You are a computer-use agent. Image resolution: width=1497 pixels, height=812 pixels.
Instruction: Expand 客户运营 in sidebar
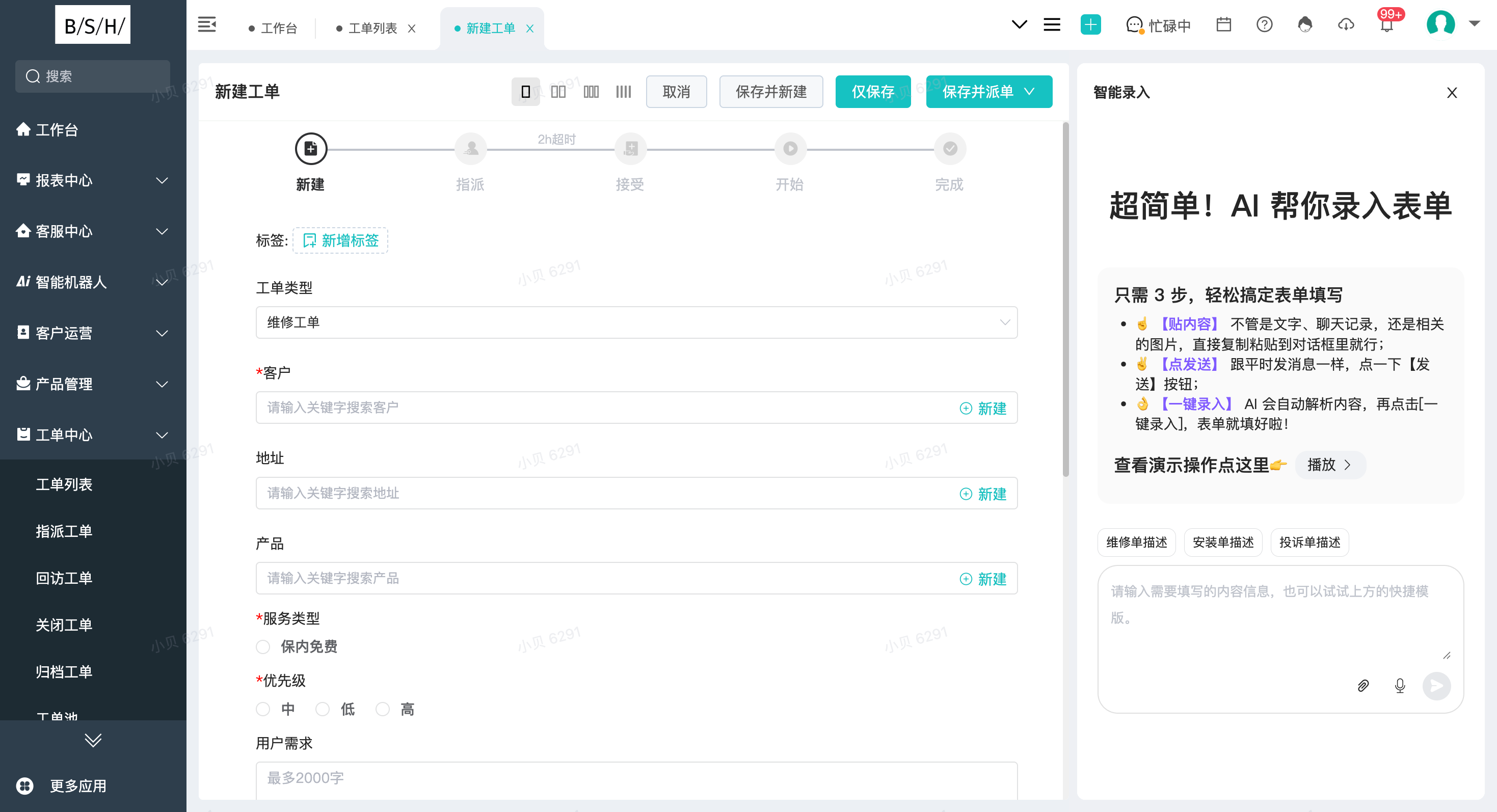[x=93, y=333]
